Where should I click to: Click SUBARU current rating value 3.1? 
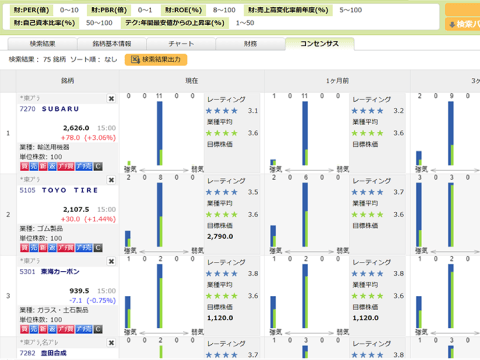point(253,111)
